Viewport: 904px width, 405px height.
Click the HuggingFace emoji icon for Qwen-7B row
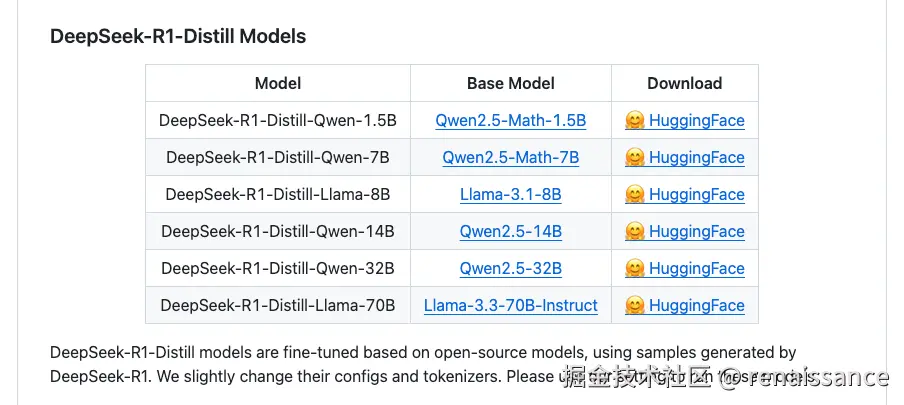pos(634,158)
